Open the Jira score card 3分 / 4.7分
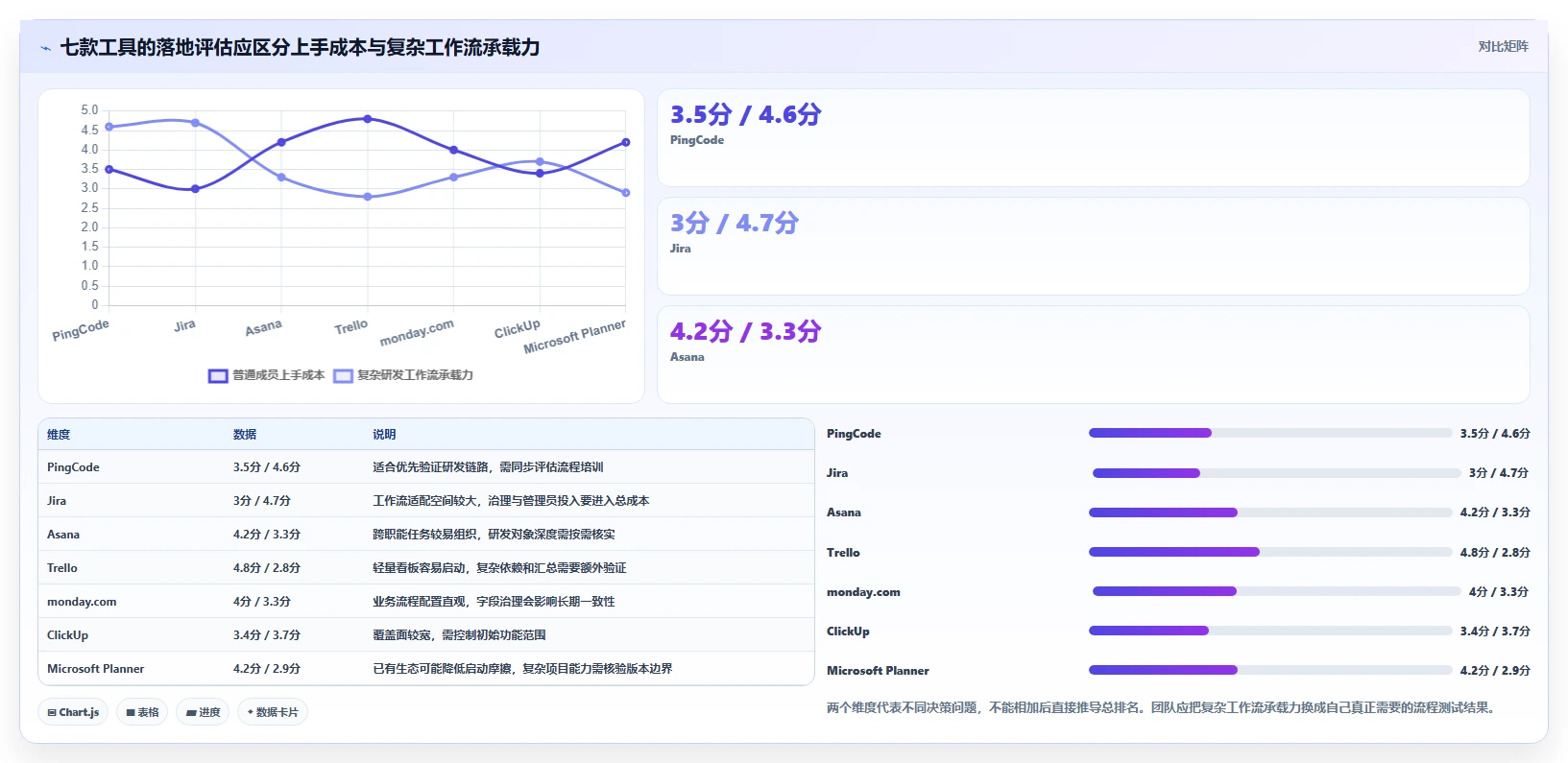Viewport: 1568px width, 763px height. pyautogui.click(x=1093, y=247)
